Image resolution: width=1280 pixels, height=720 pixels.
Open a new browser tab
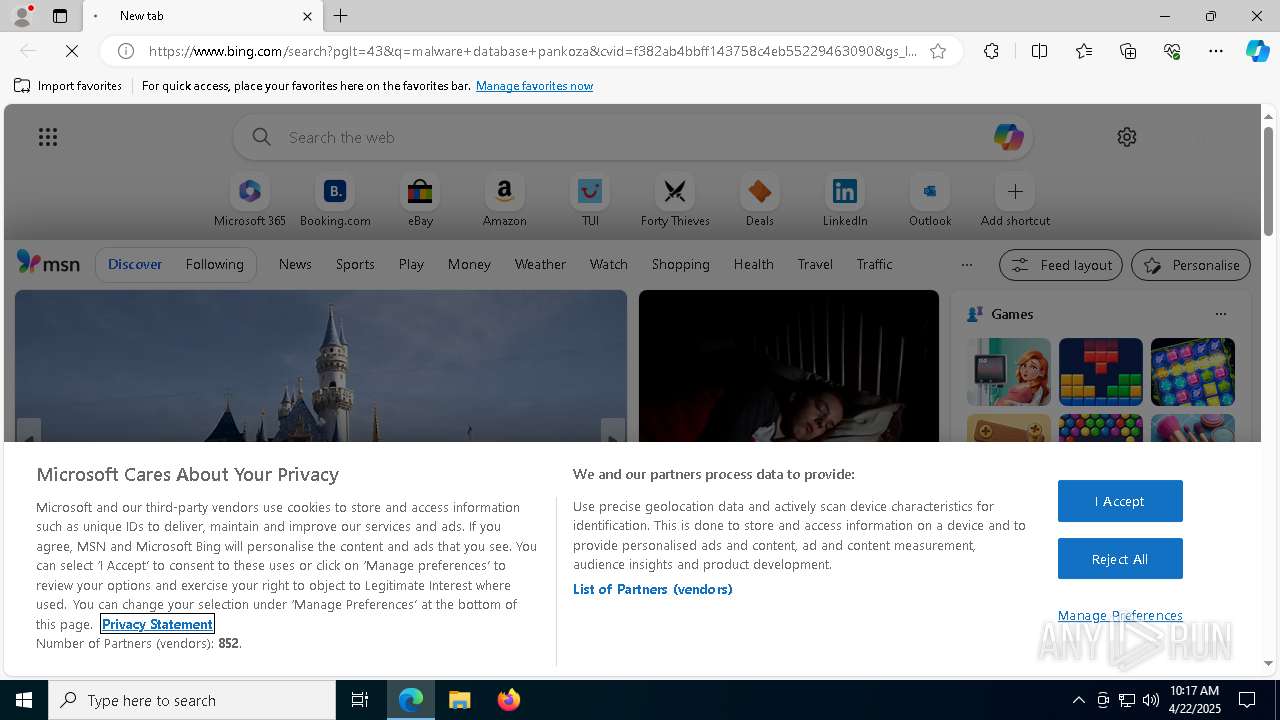pos(341,16)
